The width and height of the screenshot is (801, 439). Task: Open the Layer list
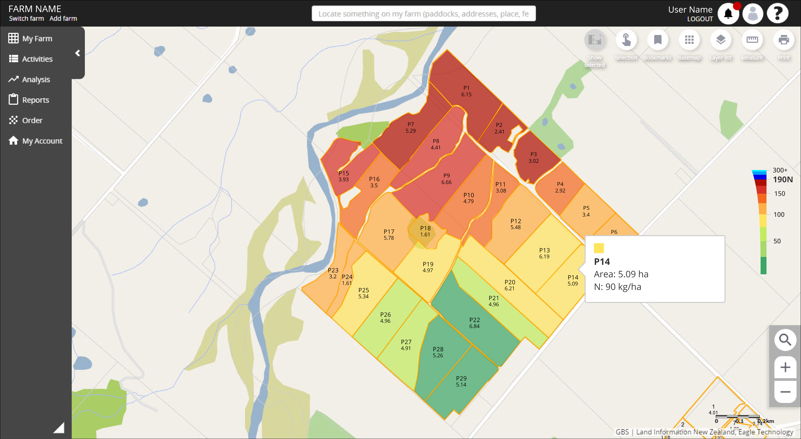point(720,41)
